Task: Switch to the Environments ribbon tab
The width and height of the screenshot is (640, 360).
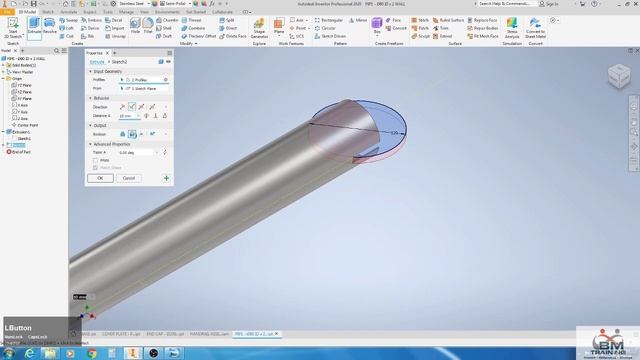Action: tap(167, 12)
